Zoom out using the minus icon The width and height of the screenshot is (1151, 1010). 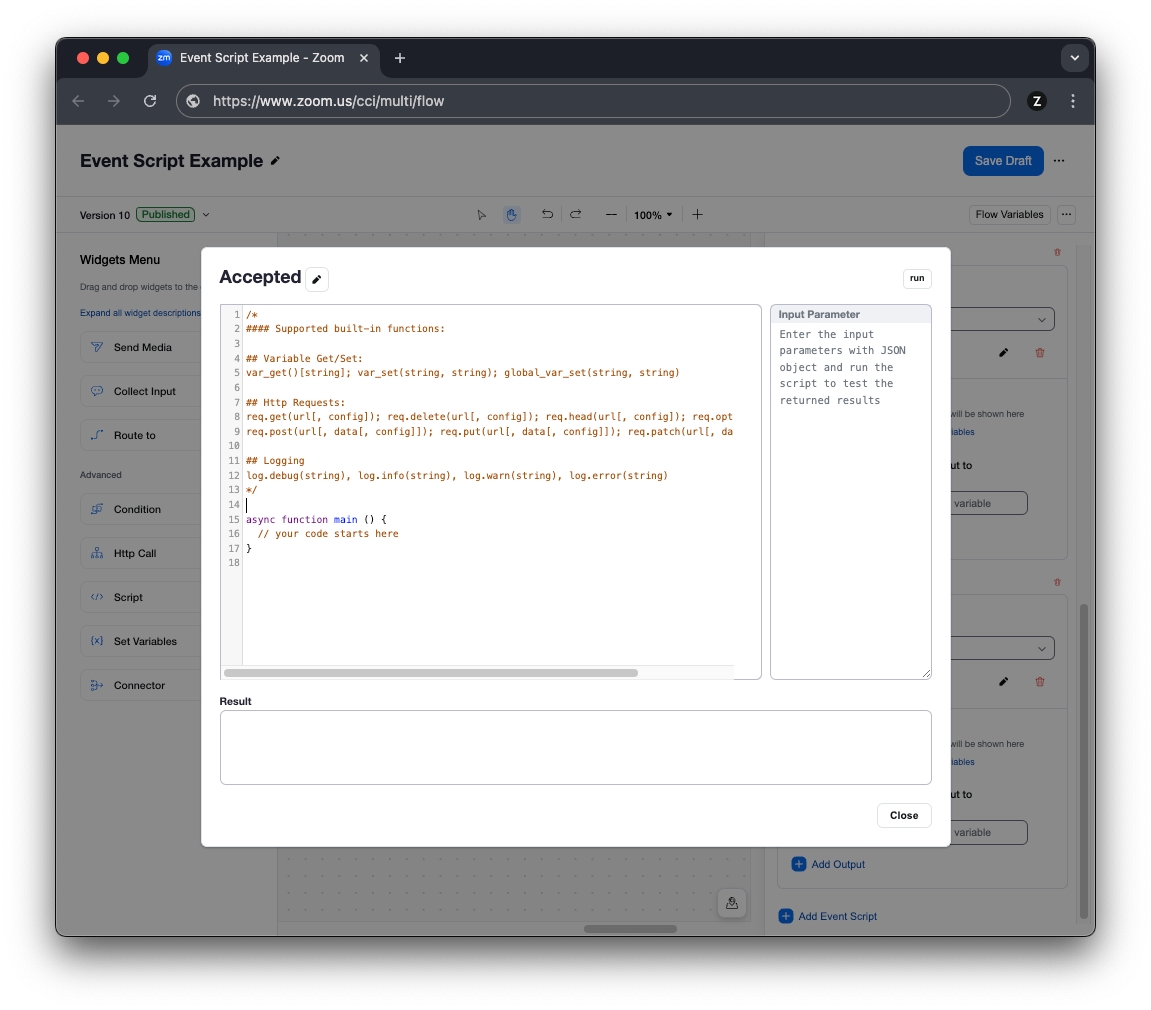[x=611, y=214]
